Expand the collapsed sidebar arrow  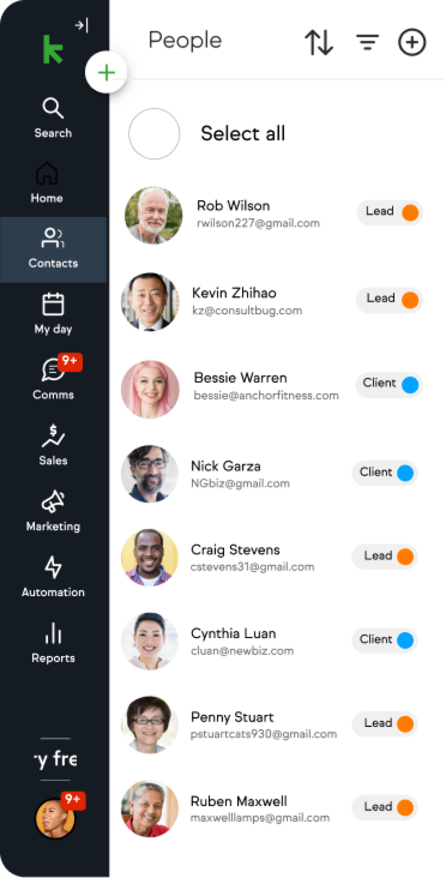[x=82, y=25]
